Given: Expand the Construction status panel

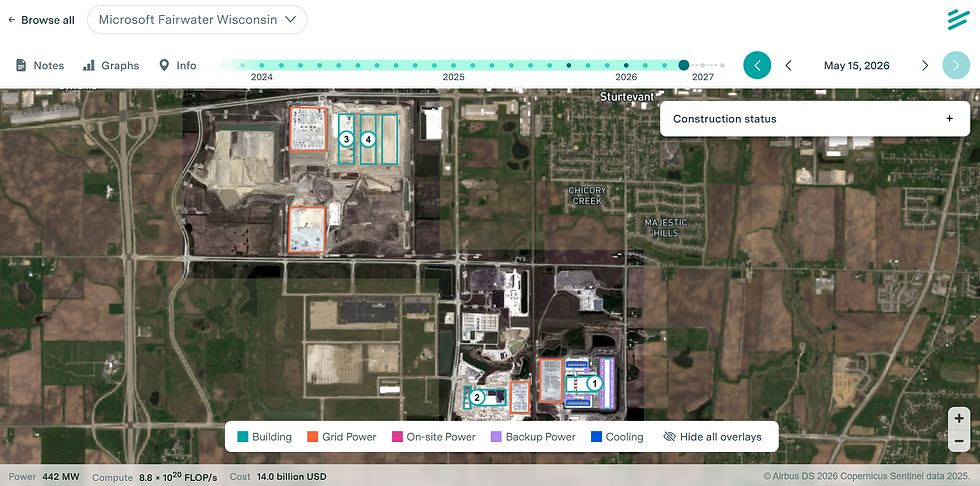Looking at the screenshot, I should [815, 119].
